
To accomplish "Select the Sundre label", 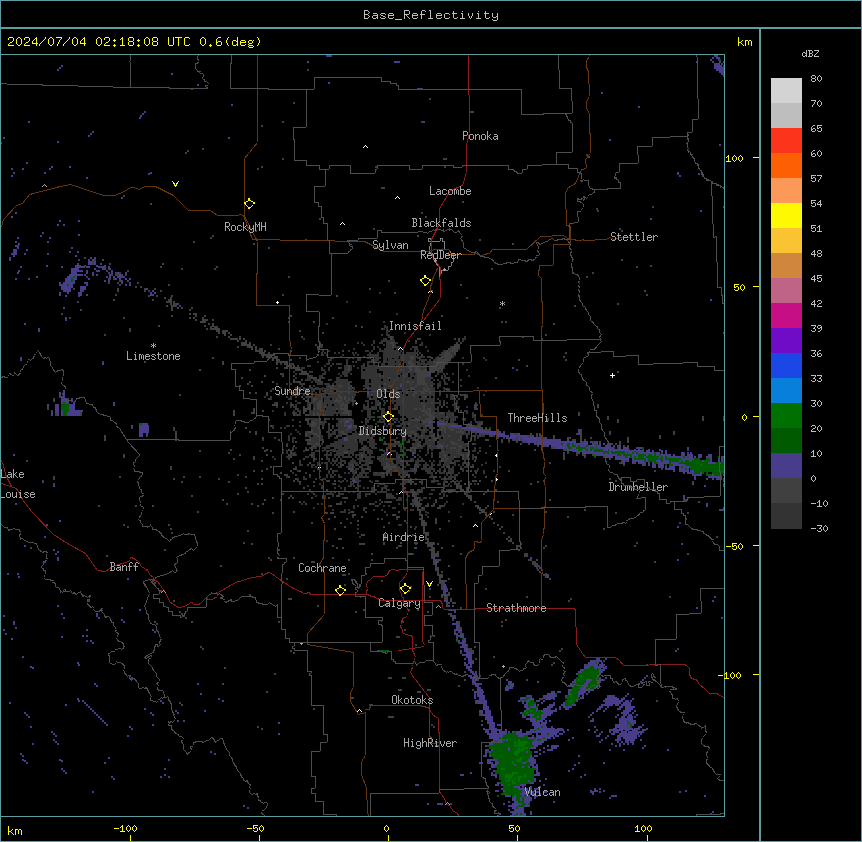I will (x=292, y=391).
